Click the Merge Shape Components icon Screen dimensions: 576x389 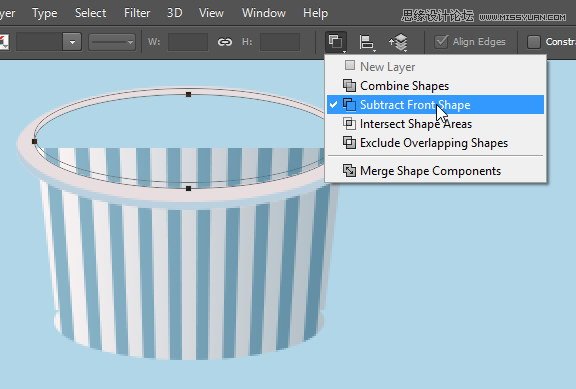(349, 171)
